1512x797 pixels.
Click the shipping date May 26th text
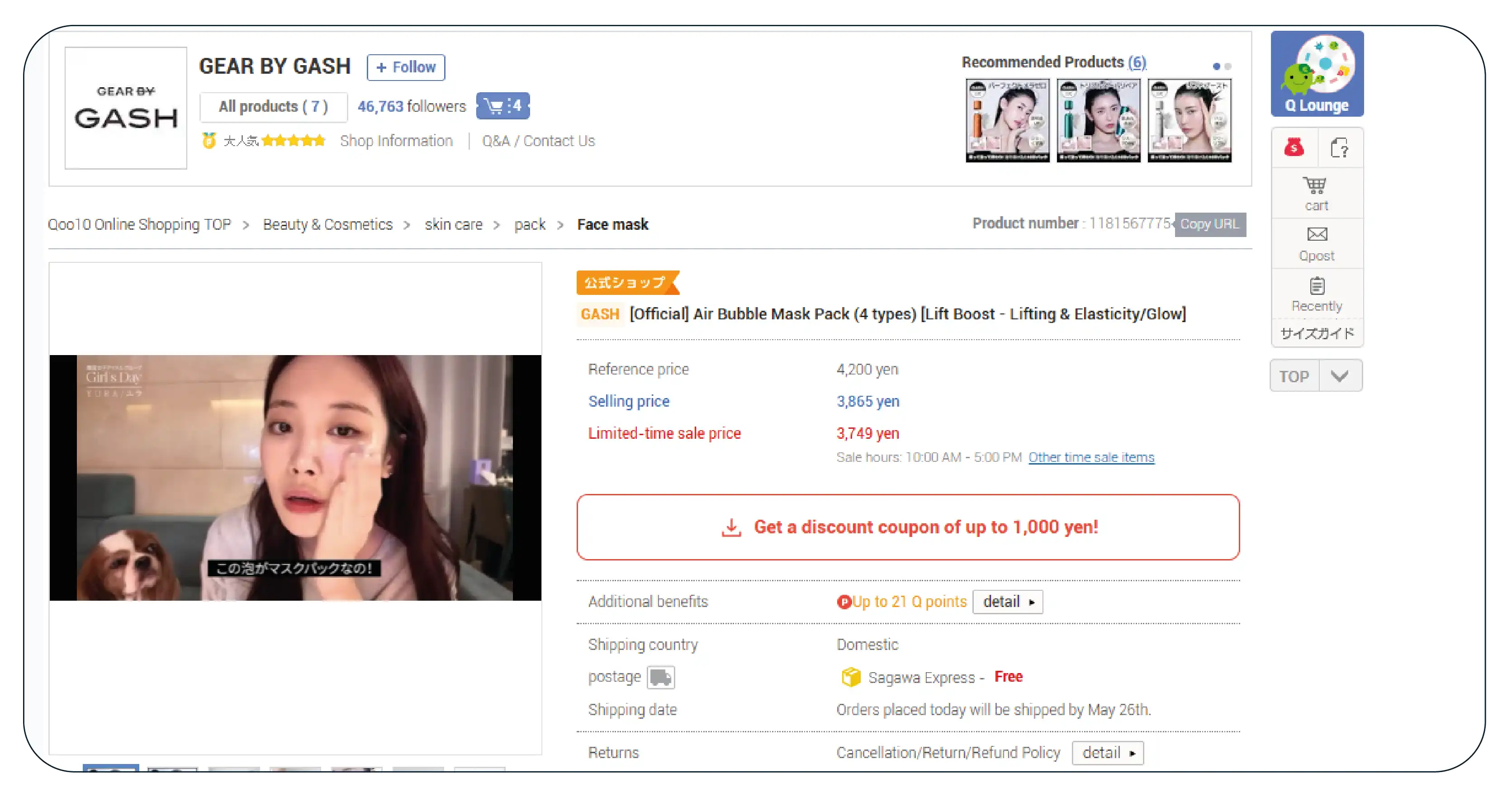tap(994, 710)
